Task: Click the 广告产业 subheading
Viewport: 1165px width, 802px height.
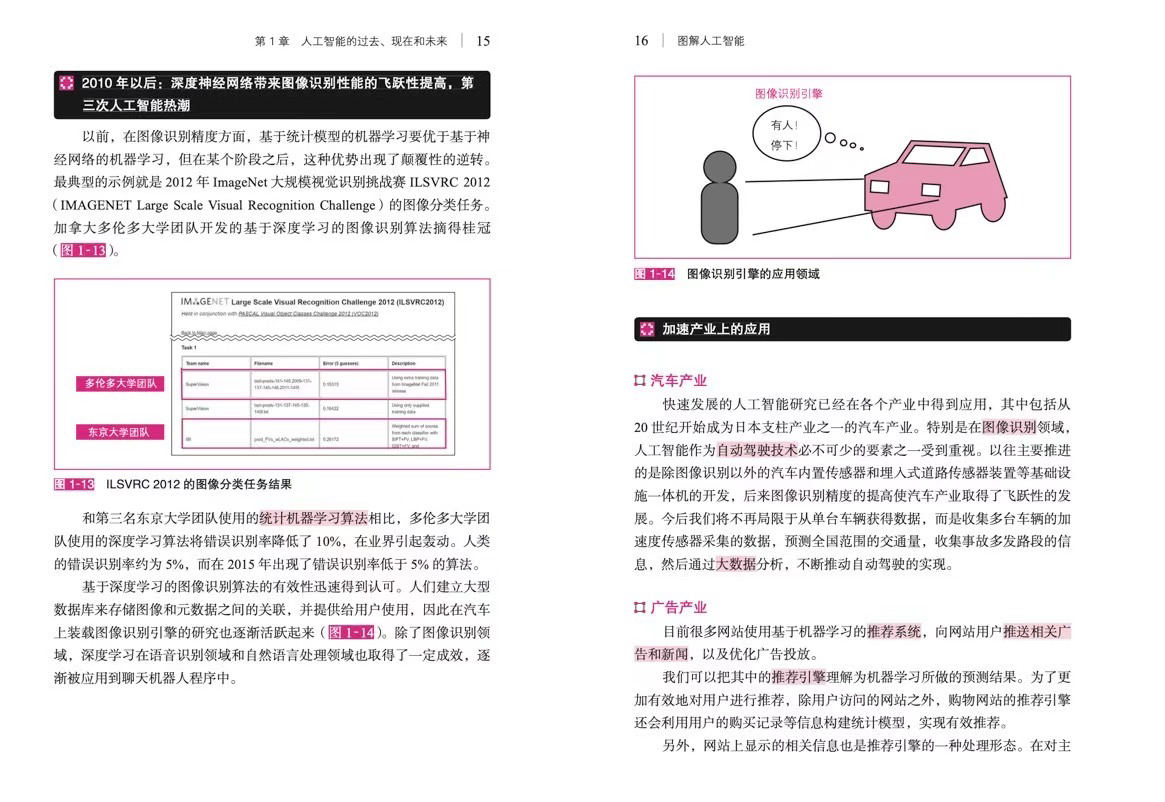Action: click(x=678, y=607)
